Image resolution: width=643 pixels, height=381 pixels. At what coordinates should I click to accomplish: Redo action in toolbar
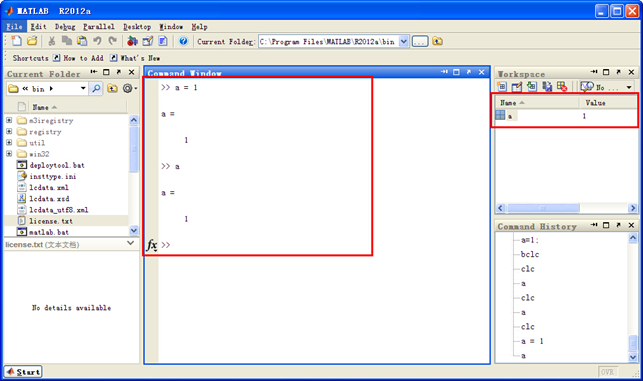(x=112, y=41)
